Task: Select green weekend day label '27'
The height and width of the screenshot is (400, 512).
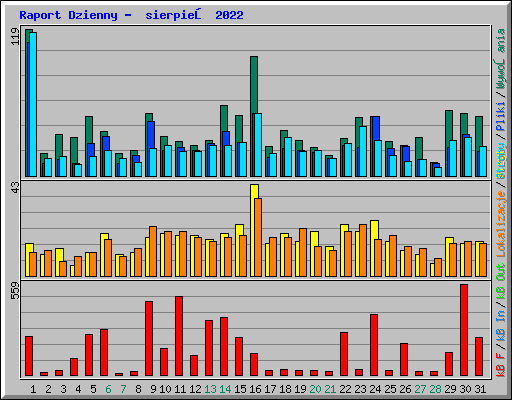Action: [x=420, y=389]
